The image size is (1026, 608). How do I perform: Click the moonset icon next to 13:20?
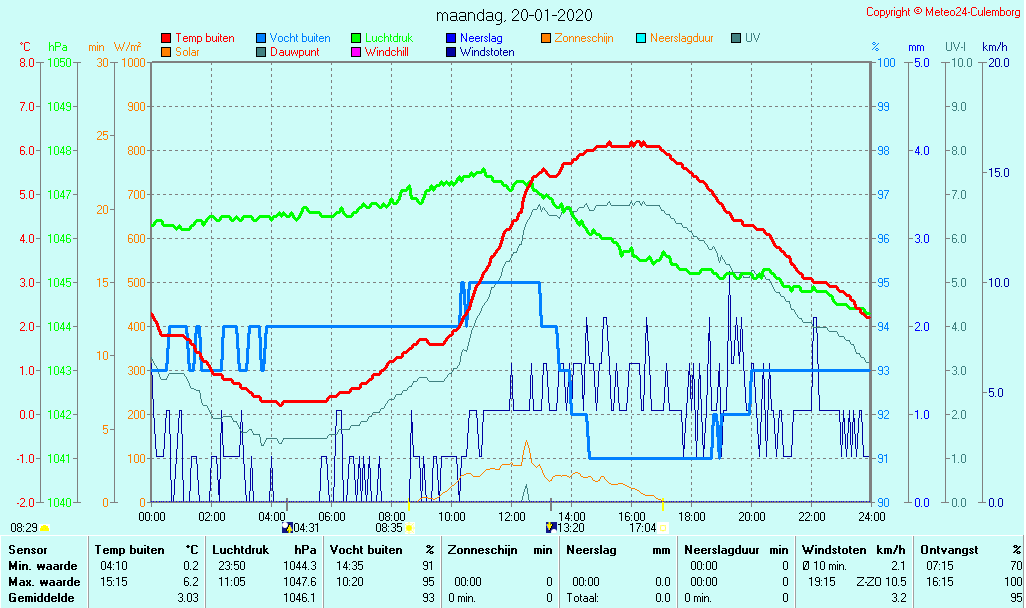click(549, 528)
